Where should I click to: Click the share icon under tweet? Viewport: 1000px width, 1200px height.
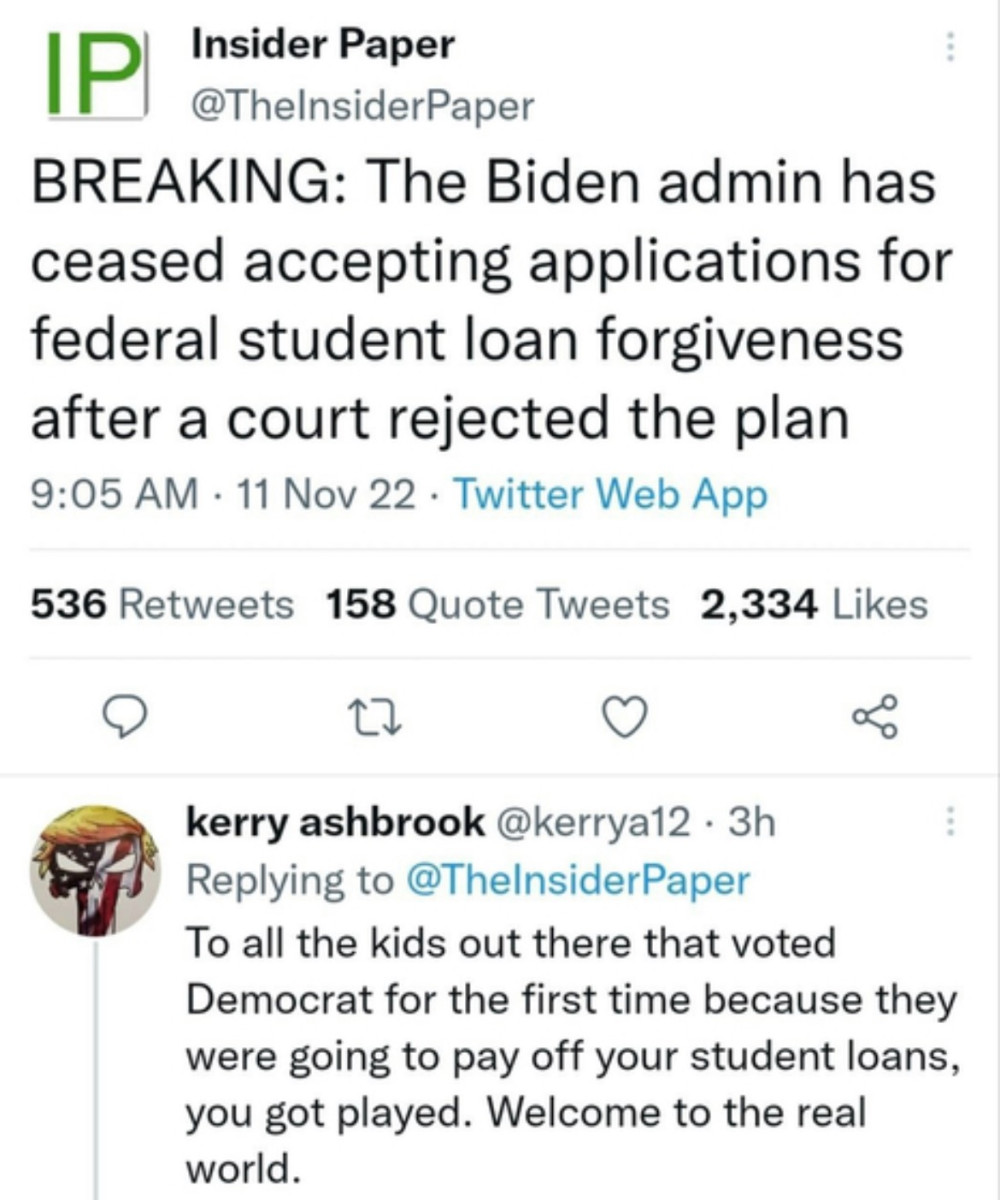(876, 717)
